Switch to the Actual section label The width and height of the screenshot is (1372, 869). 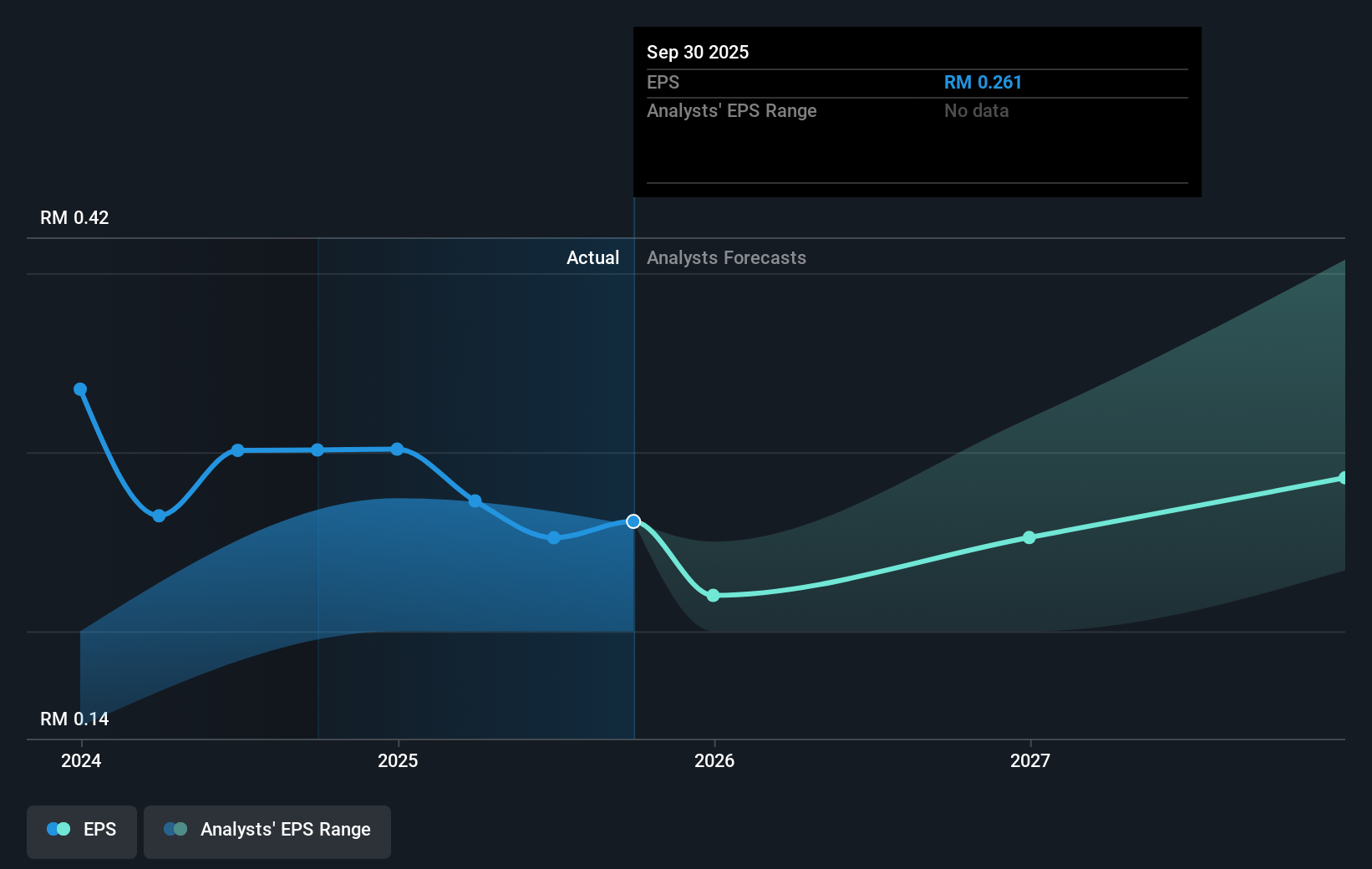tap(593, 257)
